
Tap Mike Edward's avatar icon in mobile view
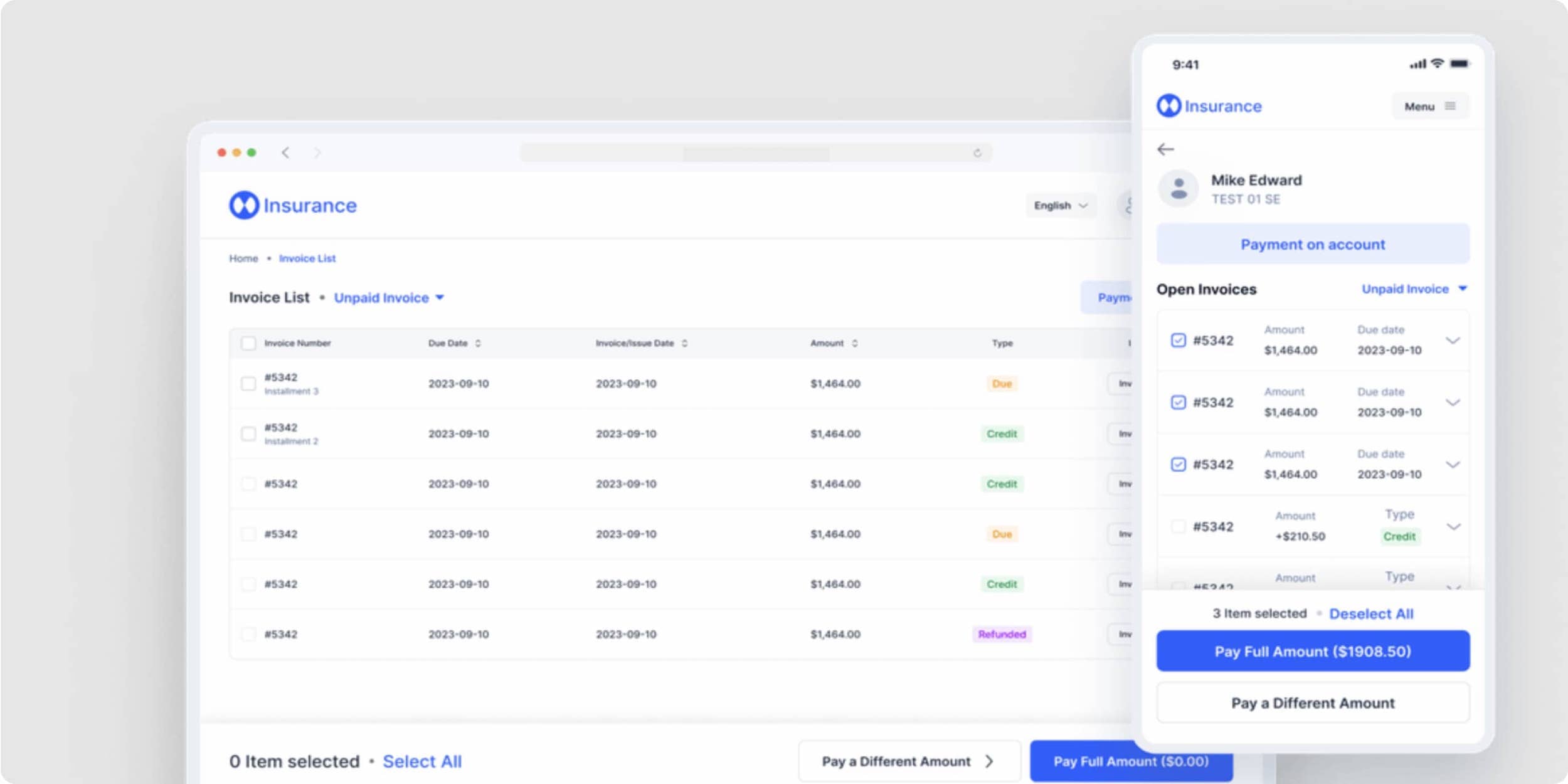pyautogui.click(x=1179, y=188)
